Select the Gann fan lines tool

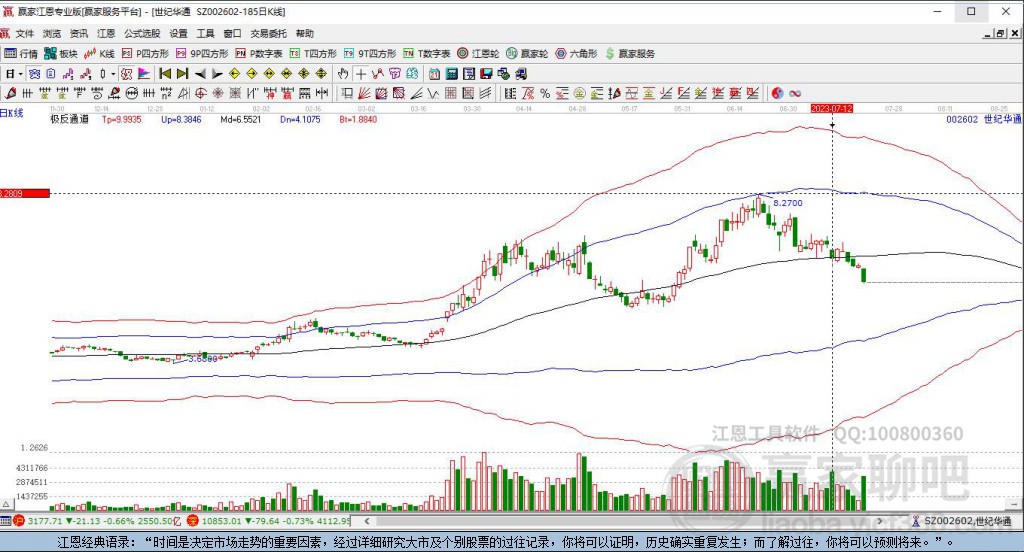pos(362,93)
